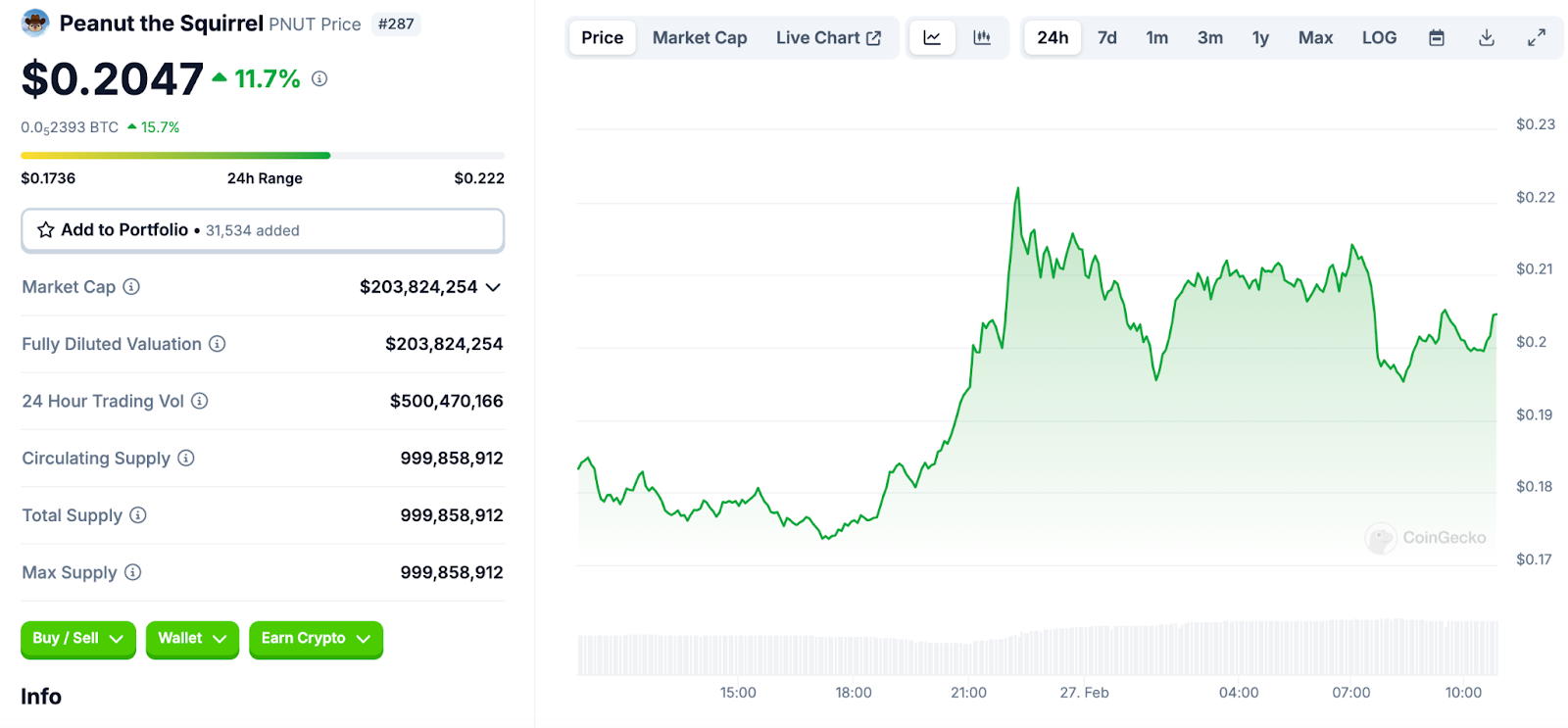Click the price peak on the chart line
The width and height of the screenshot is (1568, 728).
coord(1017,189)
